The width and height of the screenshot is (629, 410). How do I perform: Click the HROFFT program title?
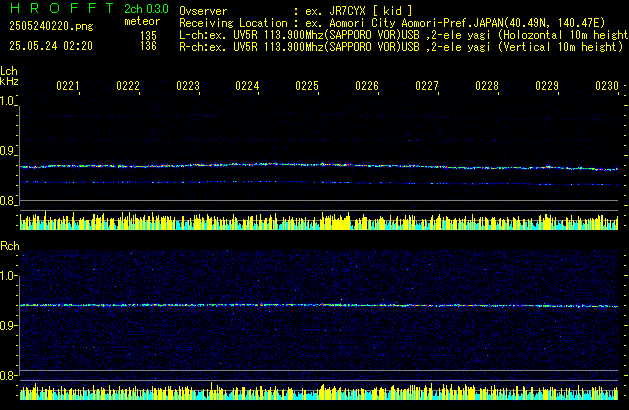tap(62, 8)
